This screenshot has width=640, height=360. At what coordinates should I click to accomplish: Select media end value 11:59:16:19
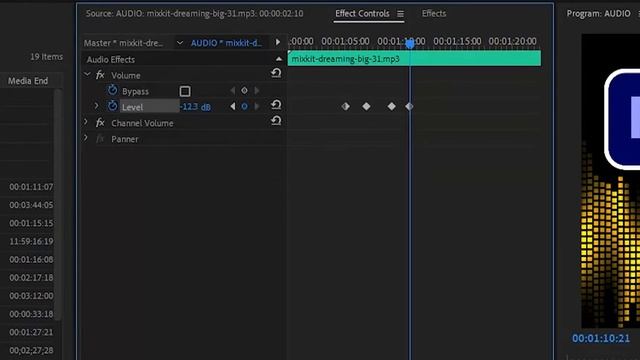pyautogui.click(x=31, y=241)
